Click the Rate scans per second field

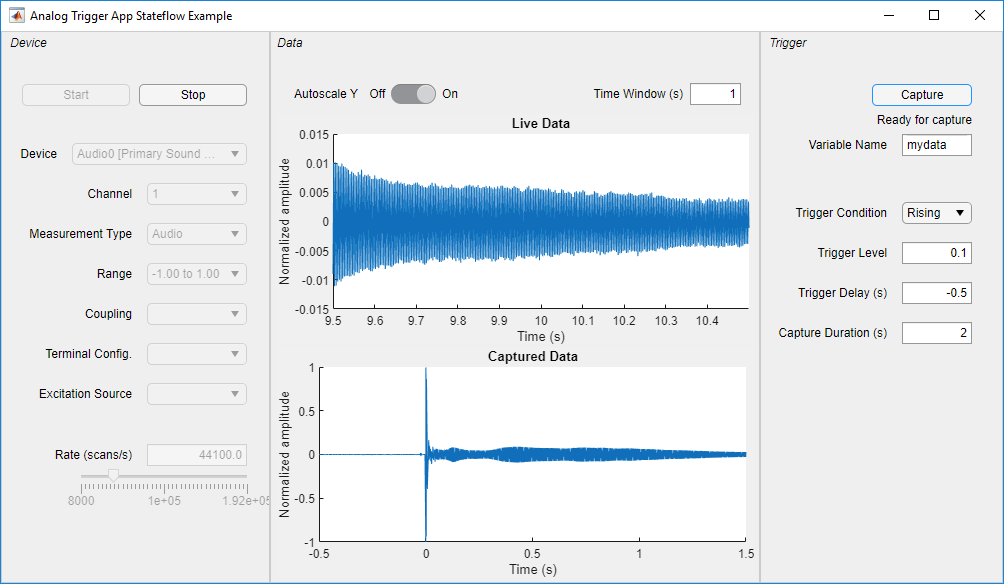point(196,454)
